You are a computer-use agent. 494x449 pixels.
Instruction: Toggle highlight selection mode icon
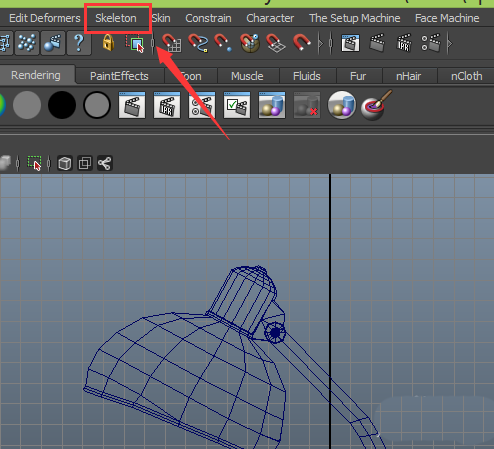tap(135, 43)
